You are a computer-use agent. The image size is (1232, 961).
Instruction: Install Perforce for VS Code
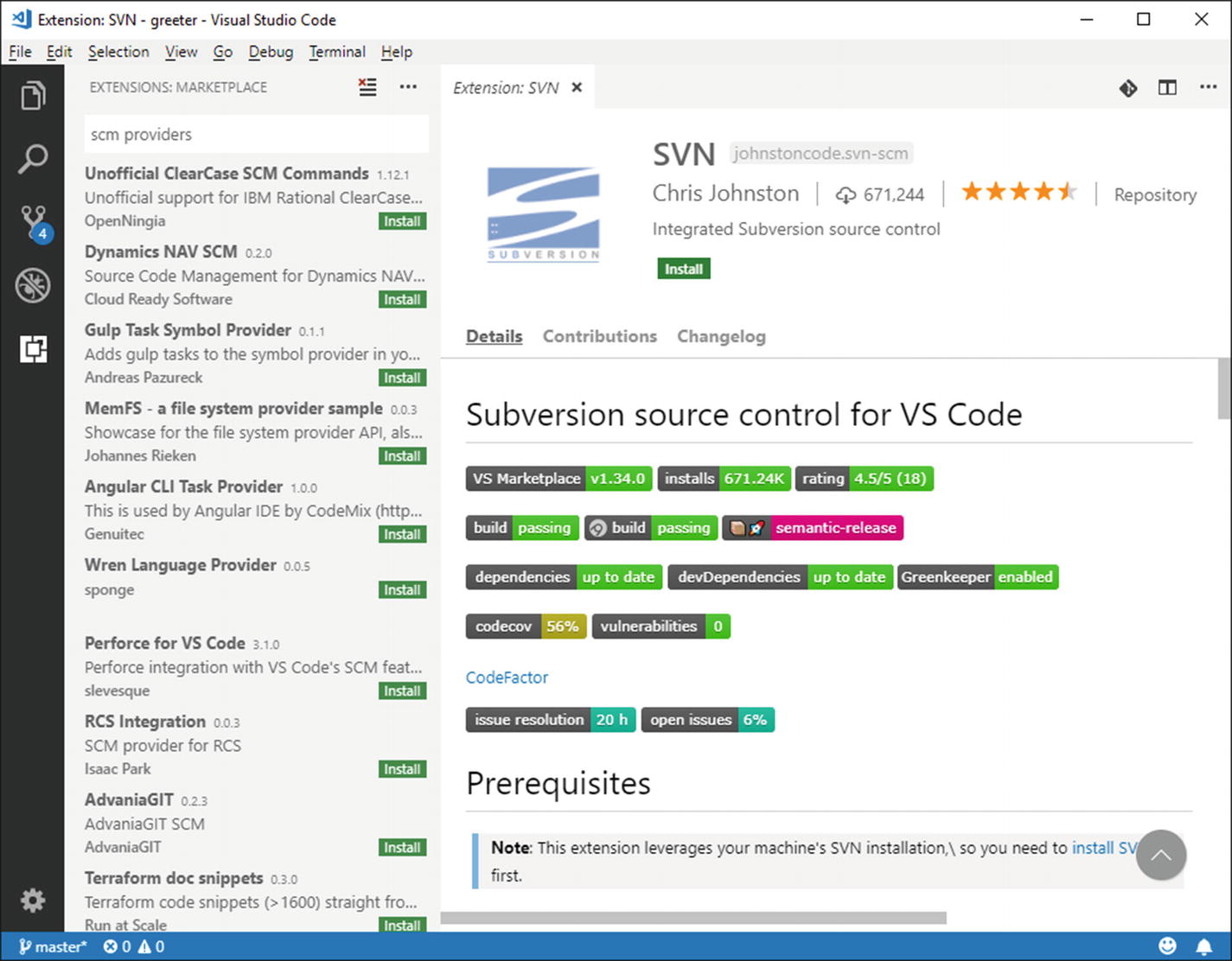click(x=402, y=691)
